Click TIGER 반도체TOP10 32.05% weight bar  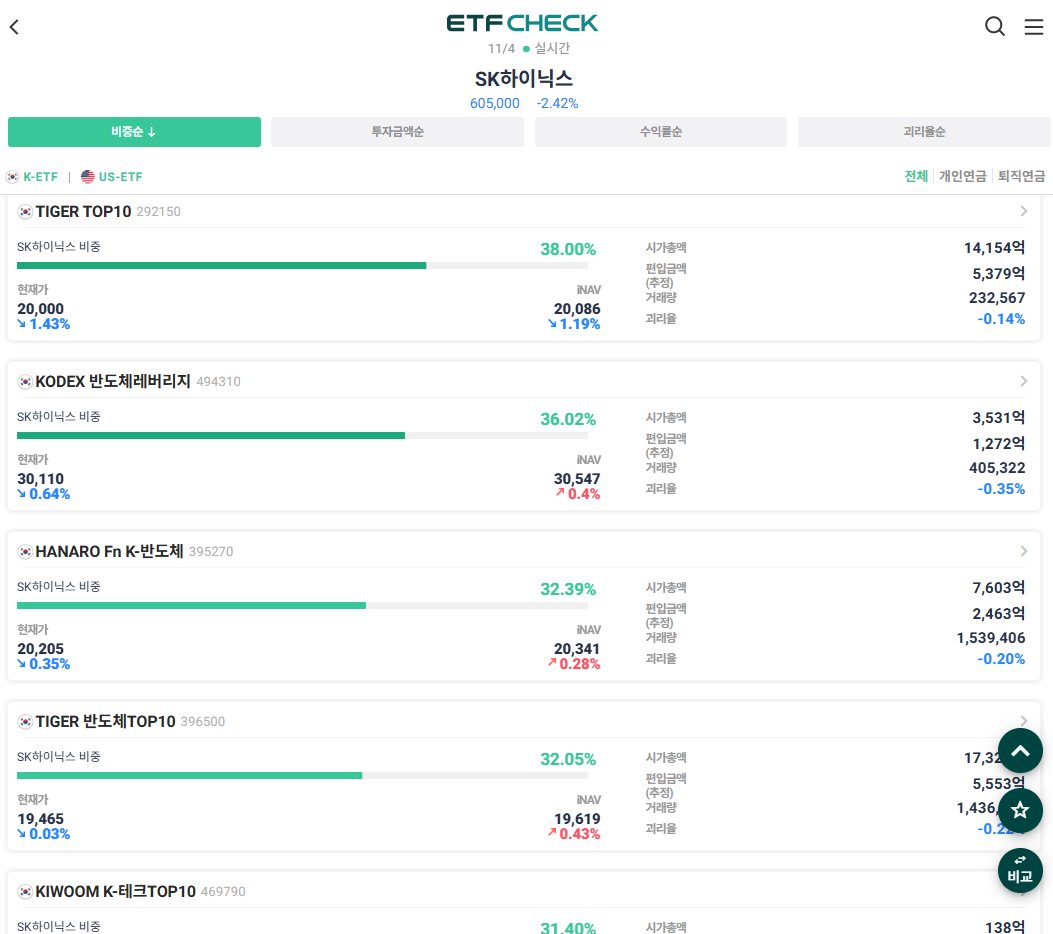click(x=302, y=775)
